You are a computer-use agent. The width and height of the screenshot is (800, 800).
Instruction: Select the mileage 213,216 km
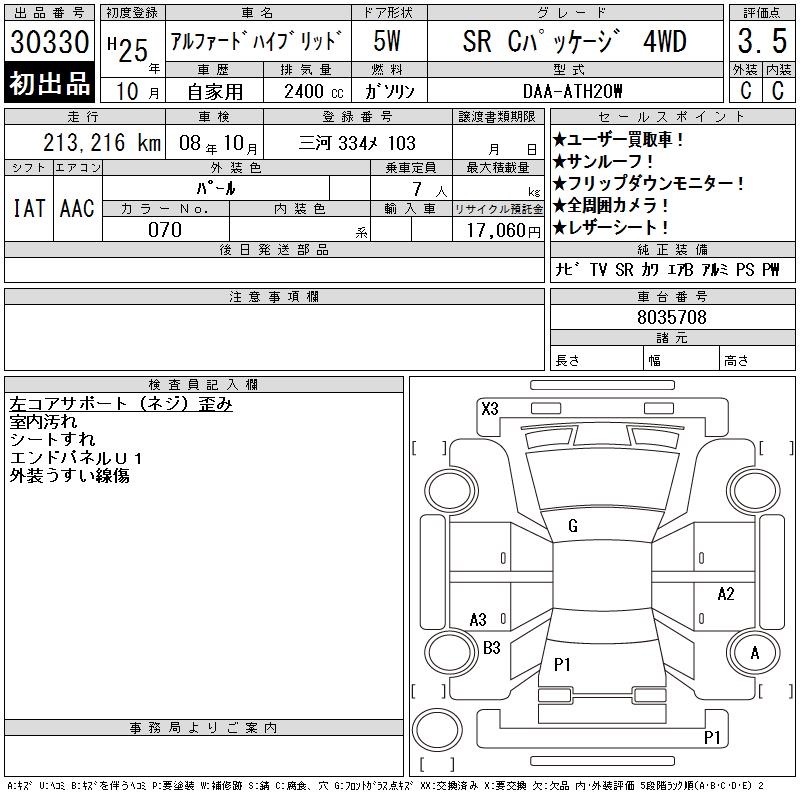102,143
